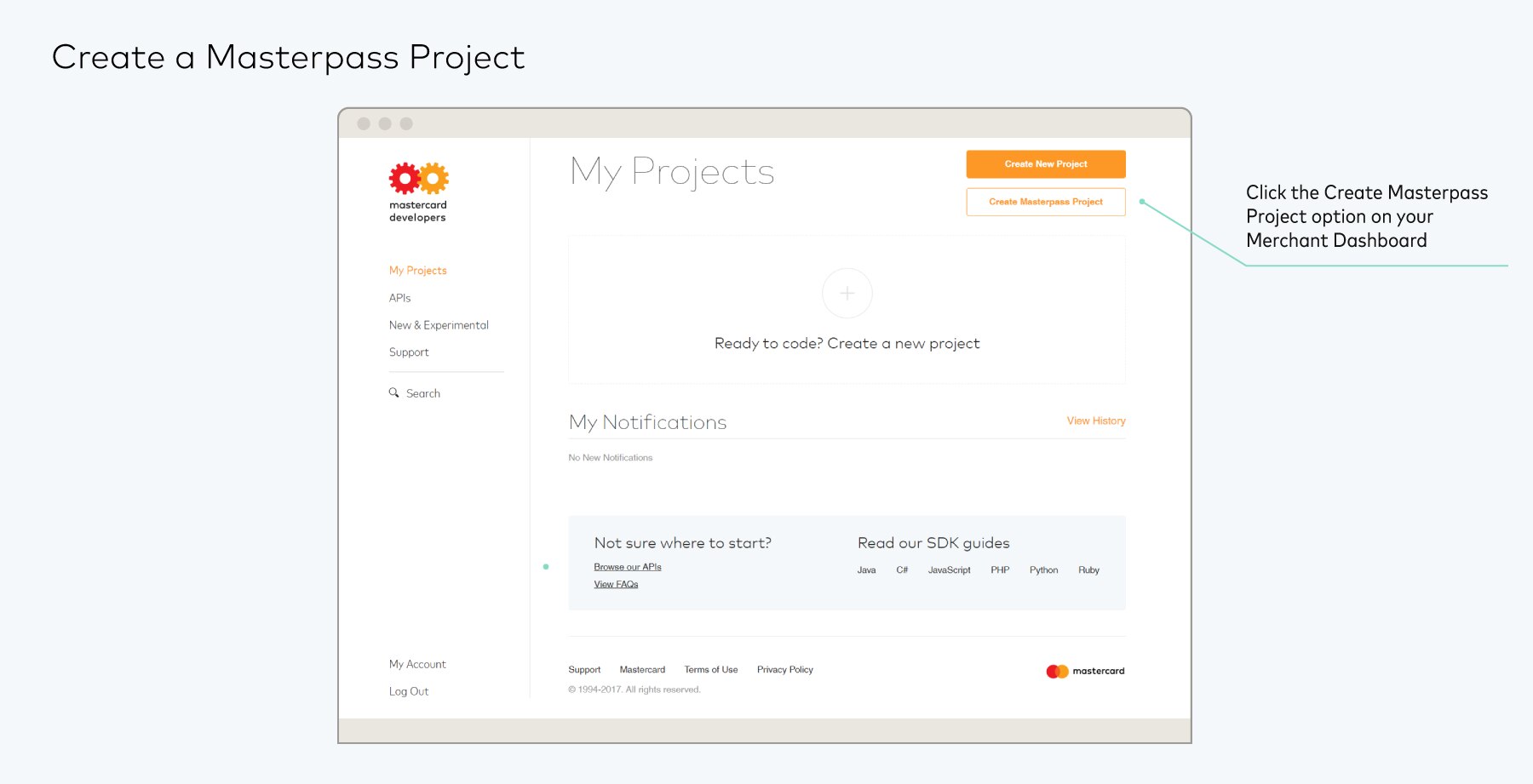This screenshot has width=1533, height=784.
Task: Click the search magnifier icon
Action: coord(394,393)
